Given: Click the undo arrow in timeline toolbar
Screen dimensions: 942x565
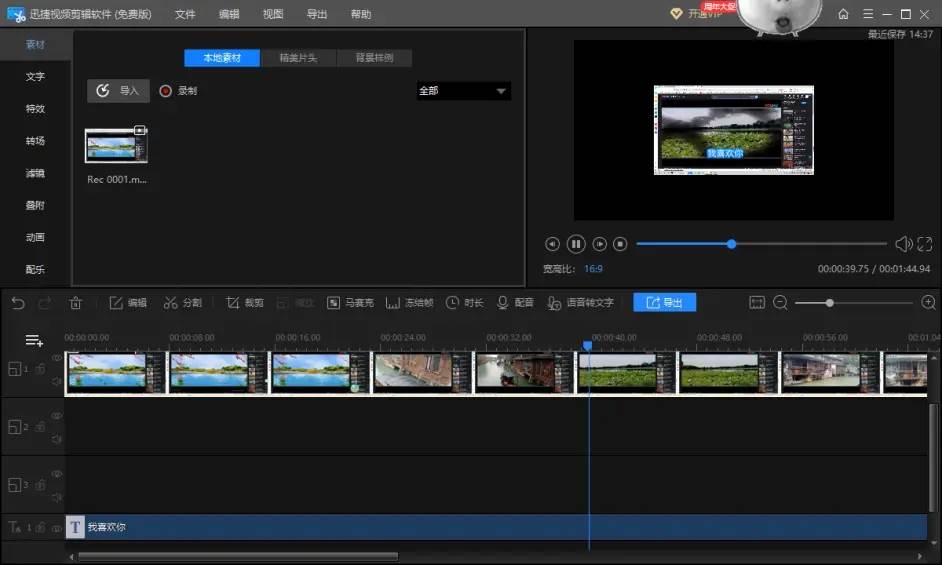Looking at the screenshot, I should [x=18, y=303].
